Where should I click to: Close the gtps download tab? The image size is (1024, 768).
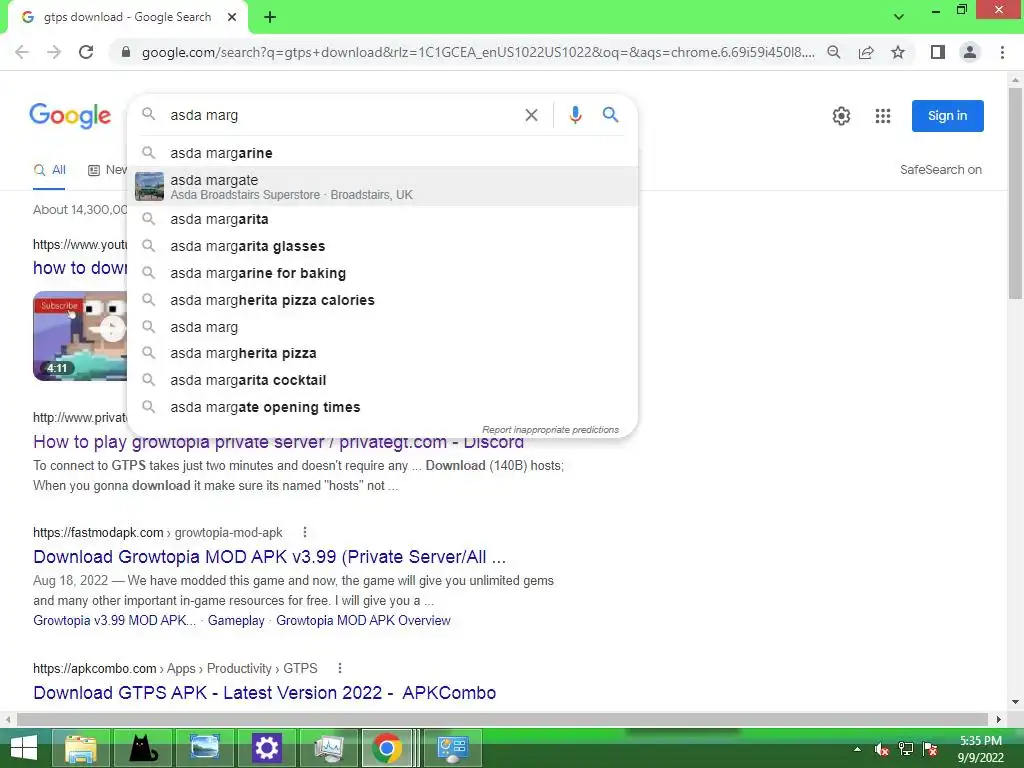232,17
